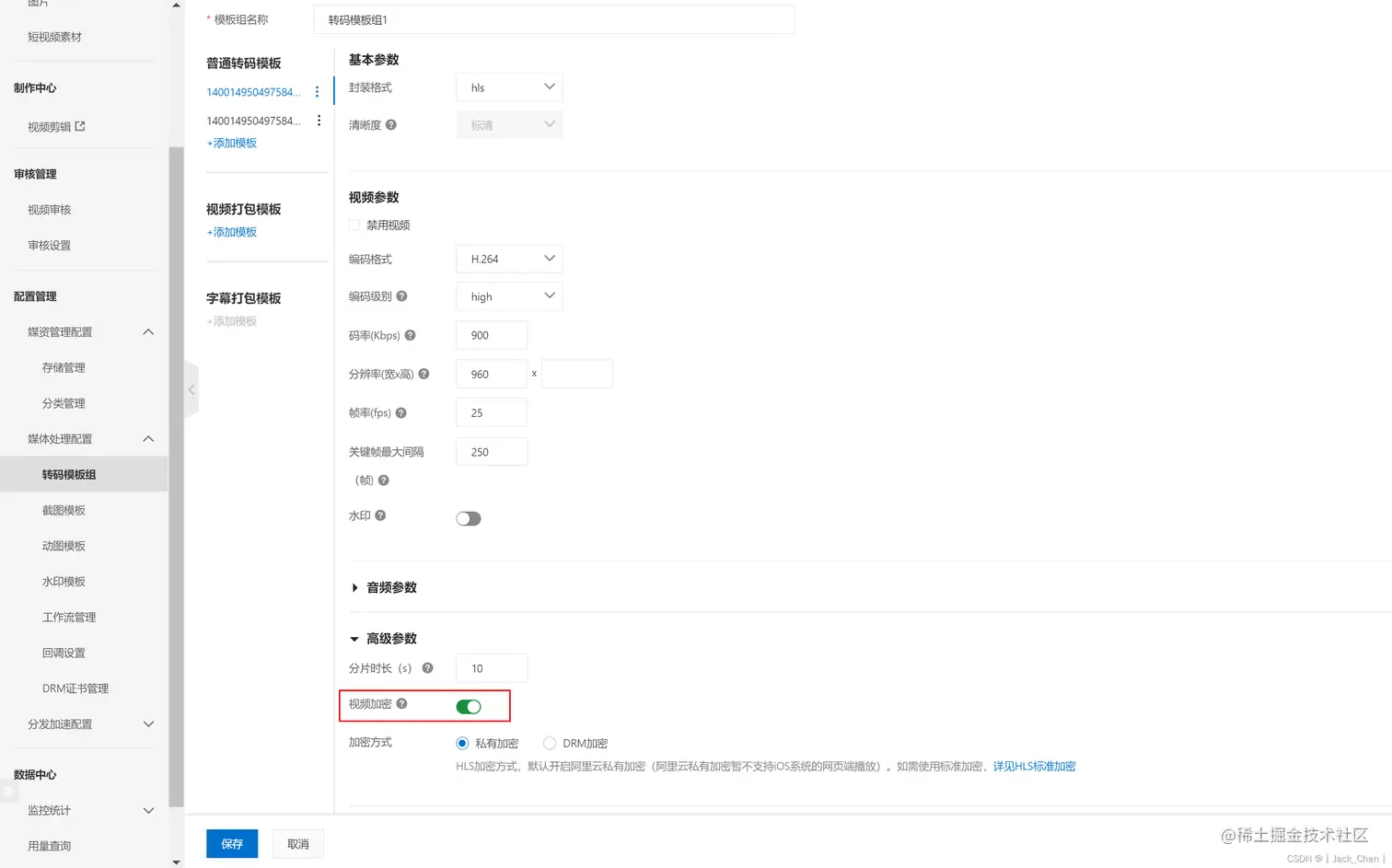1392x868 pixels.
Task: Open 分类管理 in the sidebar
Action: [x=64, y=404]
